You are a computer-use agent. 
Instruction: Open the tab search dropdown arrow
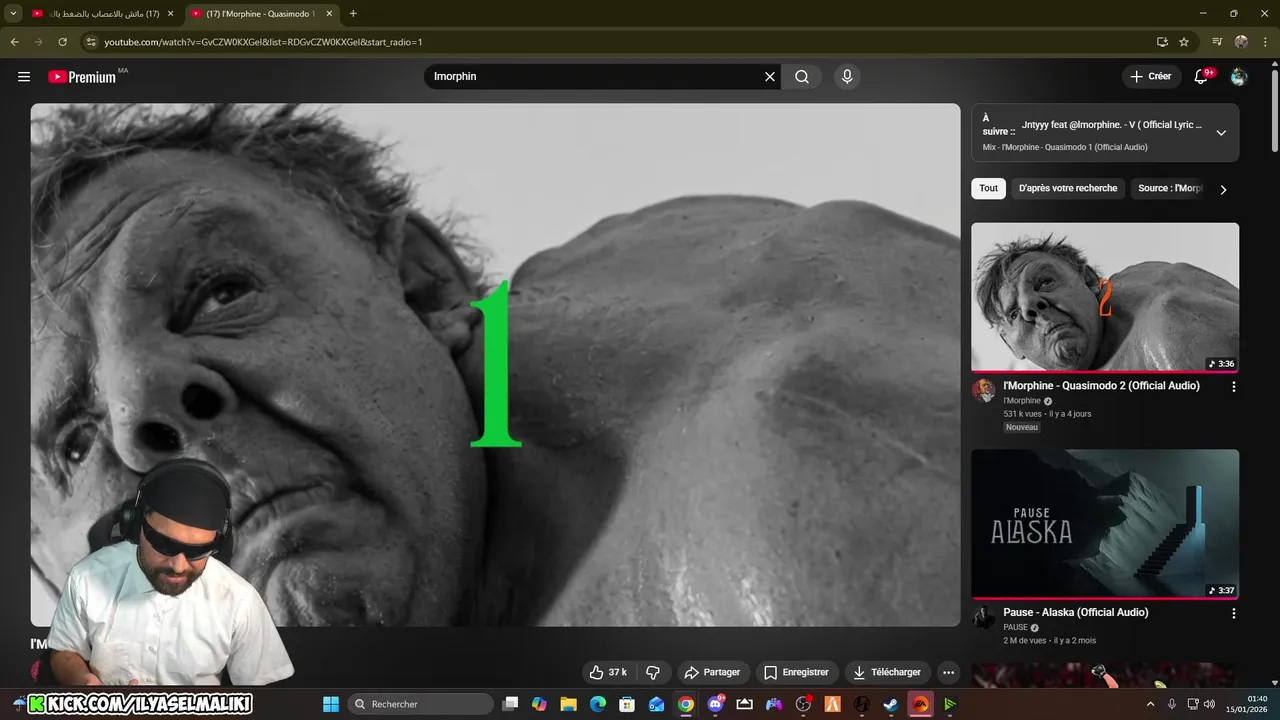(x=13, y=14)
